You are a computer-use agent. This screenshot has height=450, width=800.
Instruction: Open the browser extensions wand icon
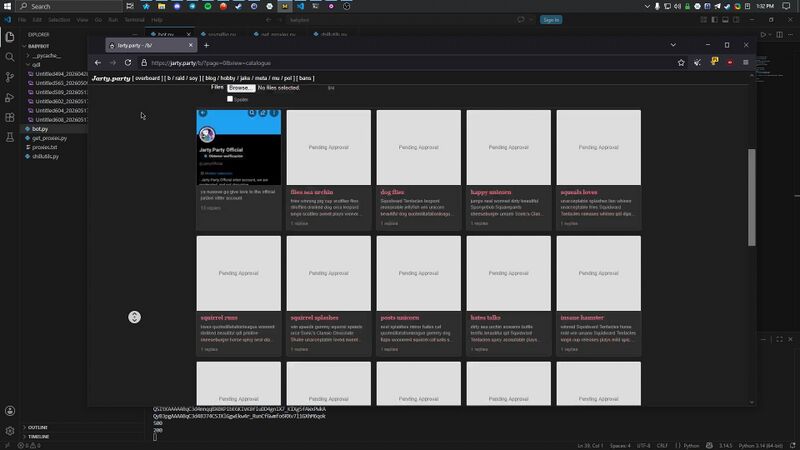(x=697, y=62)
